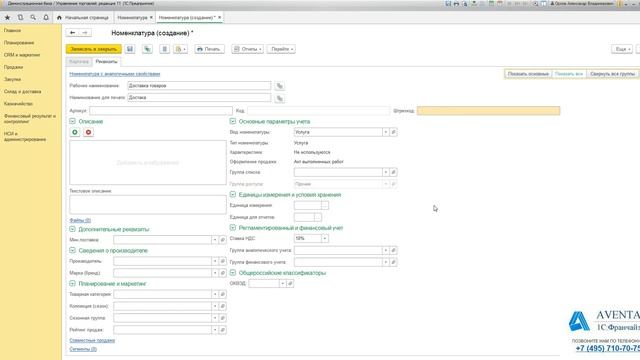
Task: Open create-based-on dropdown icon in toolbar
Action: (x=180, y=49)
